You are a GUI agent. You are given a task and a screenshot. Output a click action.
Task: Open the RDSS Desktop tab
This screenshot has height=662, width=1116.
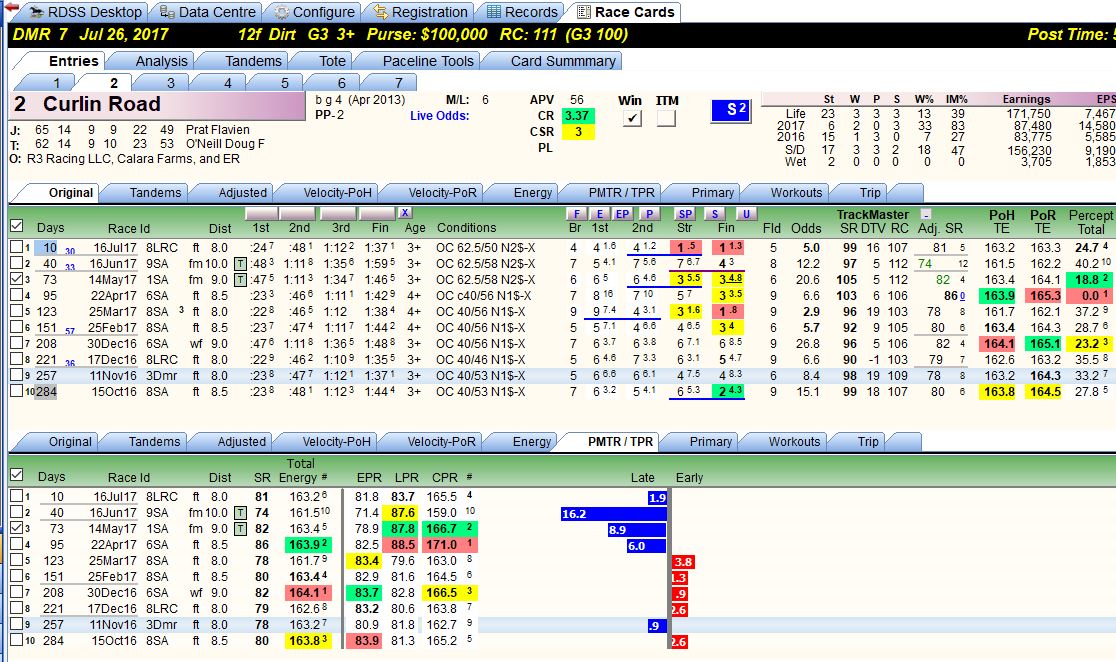(x=85, y=12)
